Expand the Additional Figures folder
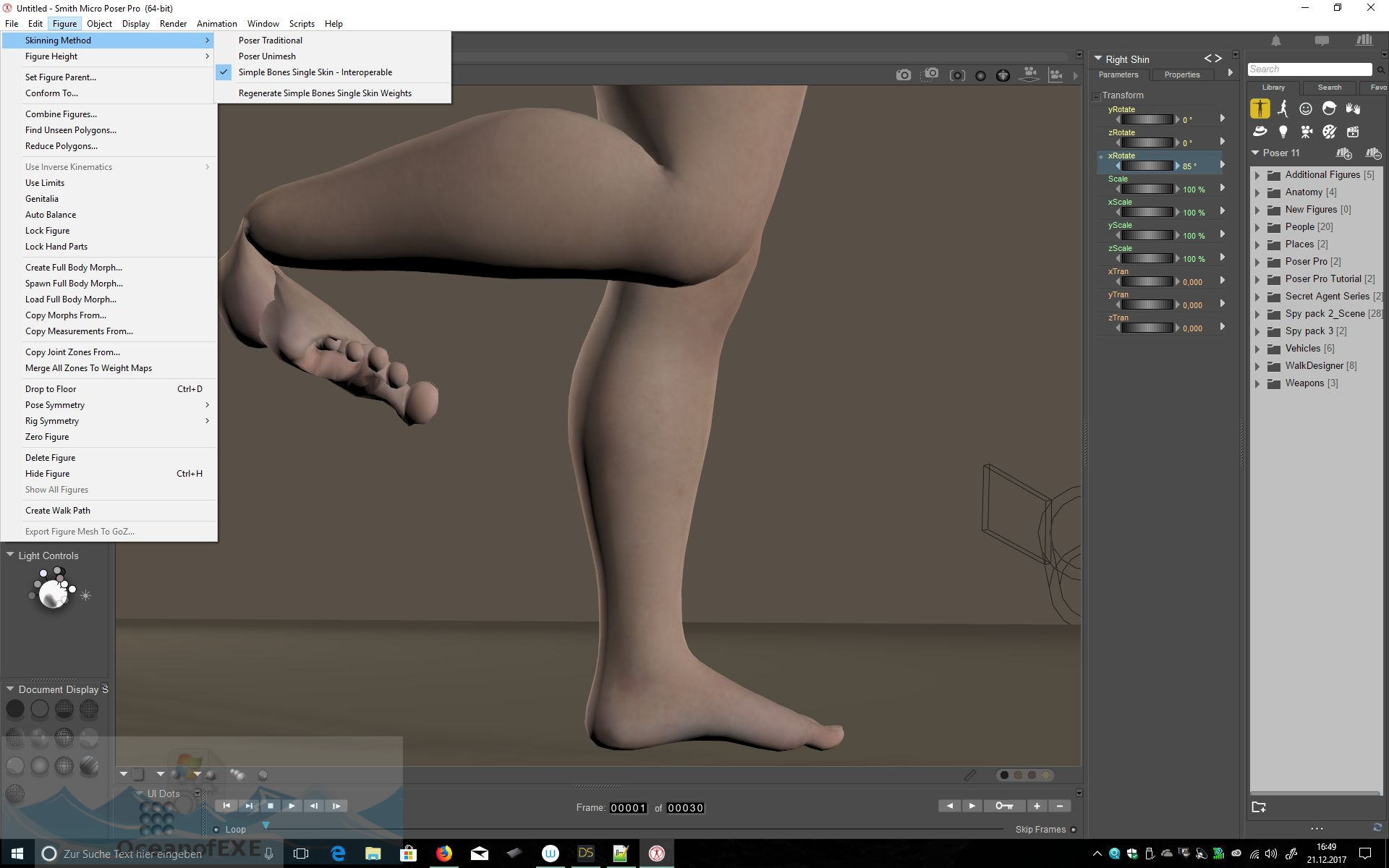The height and width of the screenshot is (868, 1389). point(1257,175)
